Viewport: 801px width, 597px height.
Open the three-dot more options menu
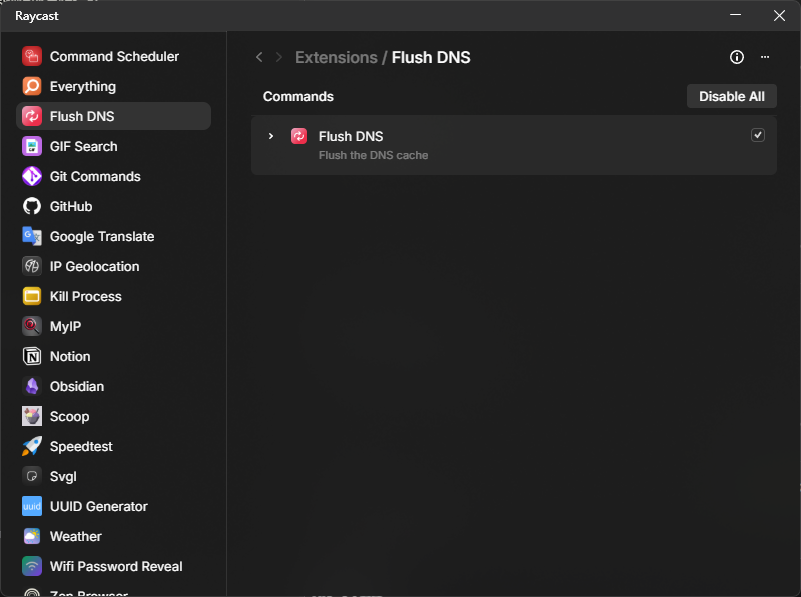(765, 58)
